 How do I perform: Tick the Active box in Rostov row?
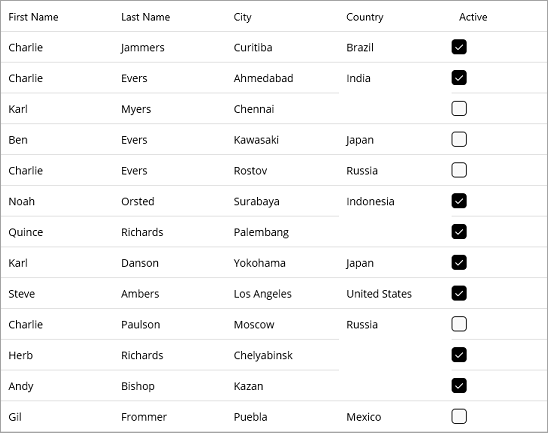[x=459, y=170]
